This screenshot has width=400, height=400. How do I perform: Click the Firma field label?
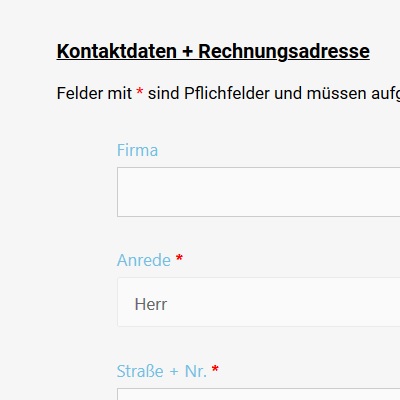pos(137,150)
